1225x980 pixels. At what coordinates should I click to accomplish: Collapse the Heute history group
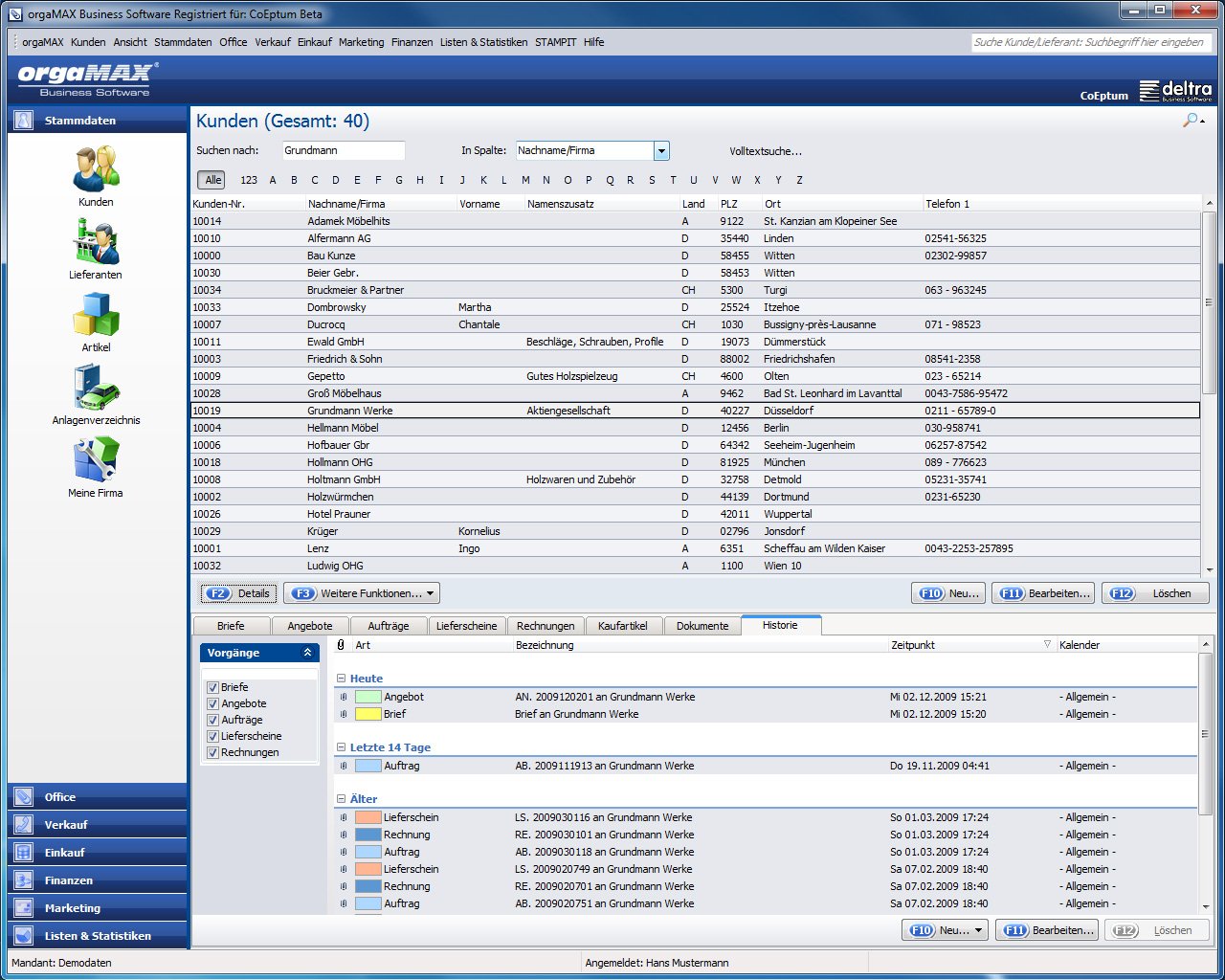pyautogui.click(x=341, y=679)
